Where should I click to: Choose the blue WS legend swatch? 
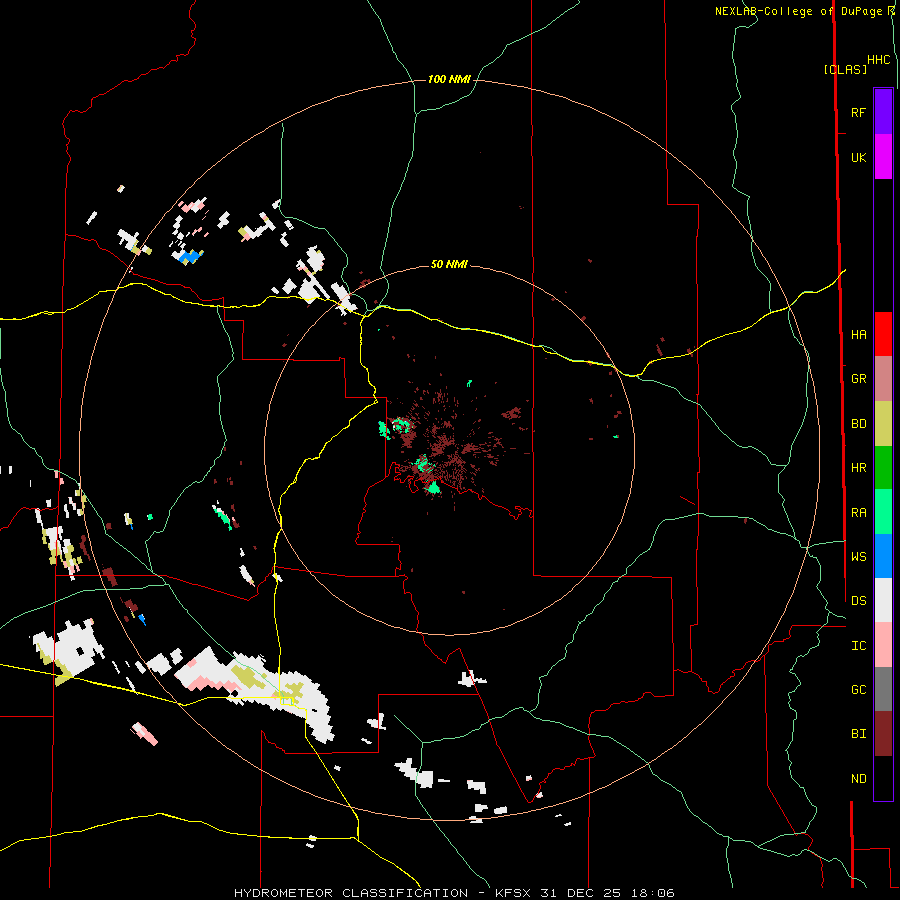(883, 556)
